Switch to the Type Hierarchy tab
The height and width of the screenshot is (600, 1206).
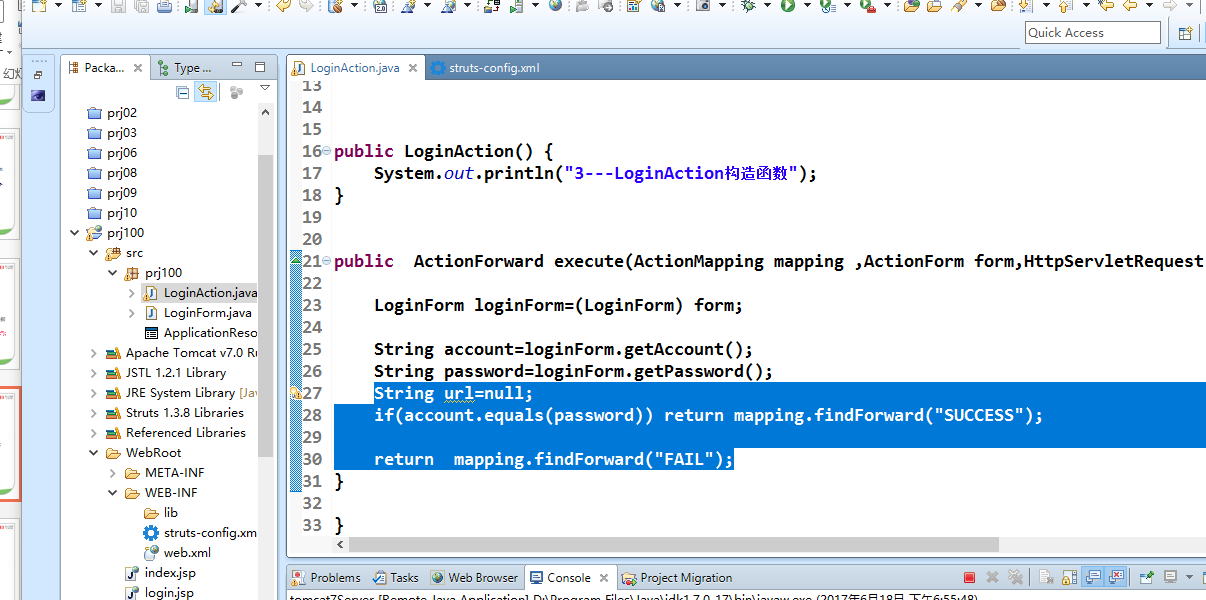click(186, 68)
